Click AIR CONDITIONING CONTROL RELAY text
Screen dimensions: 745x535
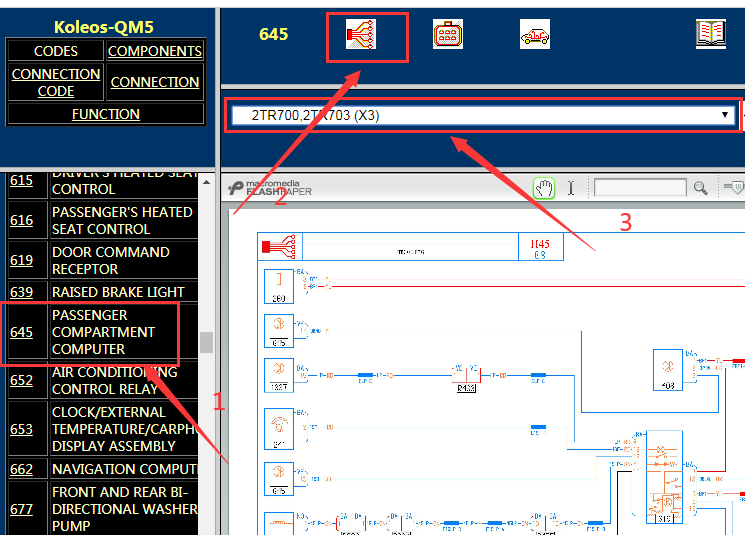(115, 380)
